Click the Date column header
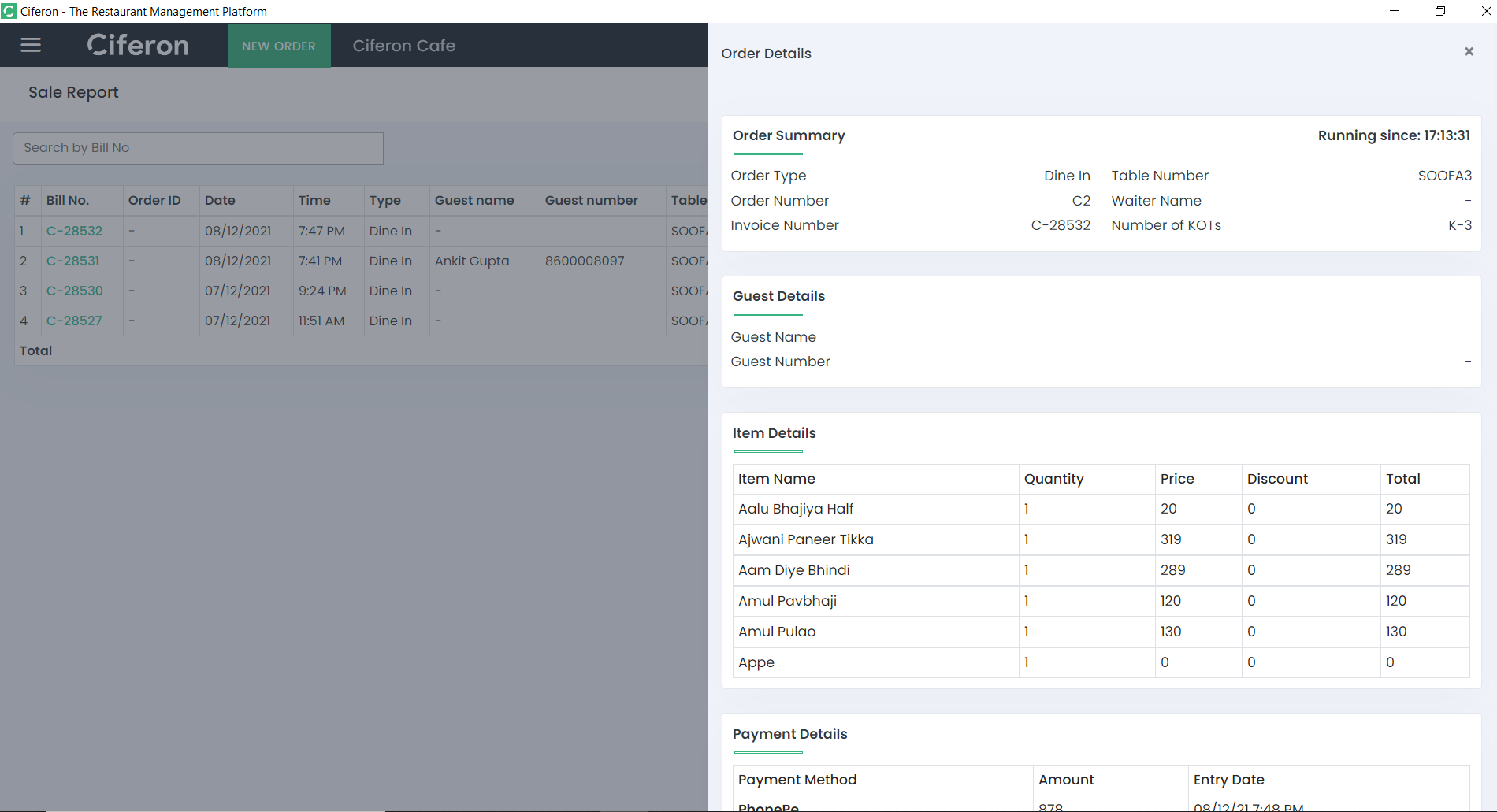The width and height of the screenshot is (1497, 812). pyautogui.click(x=220, y=200)
